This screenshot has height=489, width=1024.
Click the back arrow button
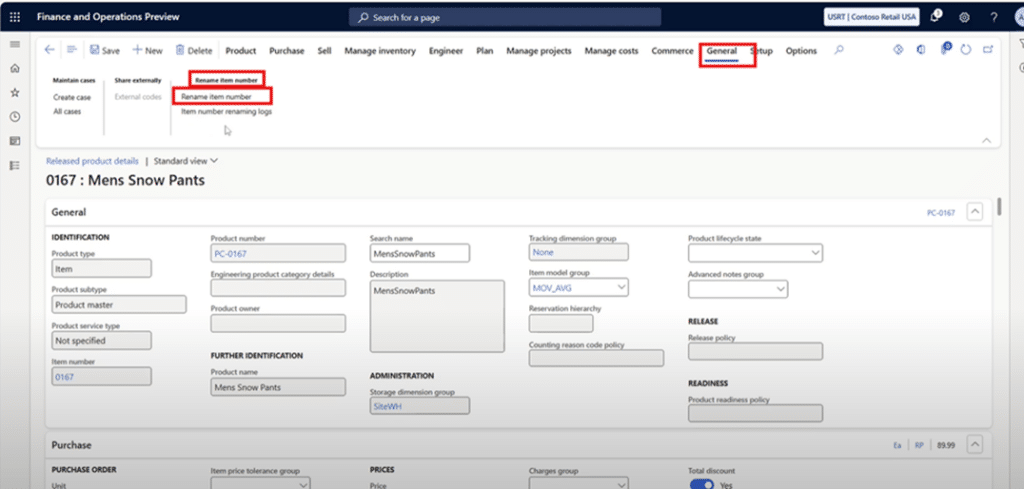click(x=50, y=50)
